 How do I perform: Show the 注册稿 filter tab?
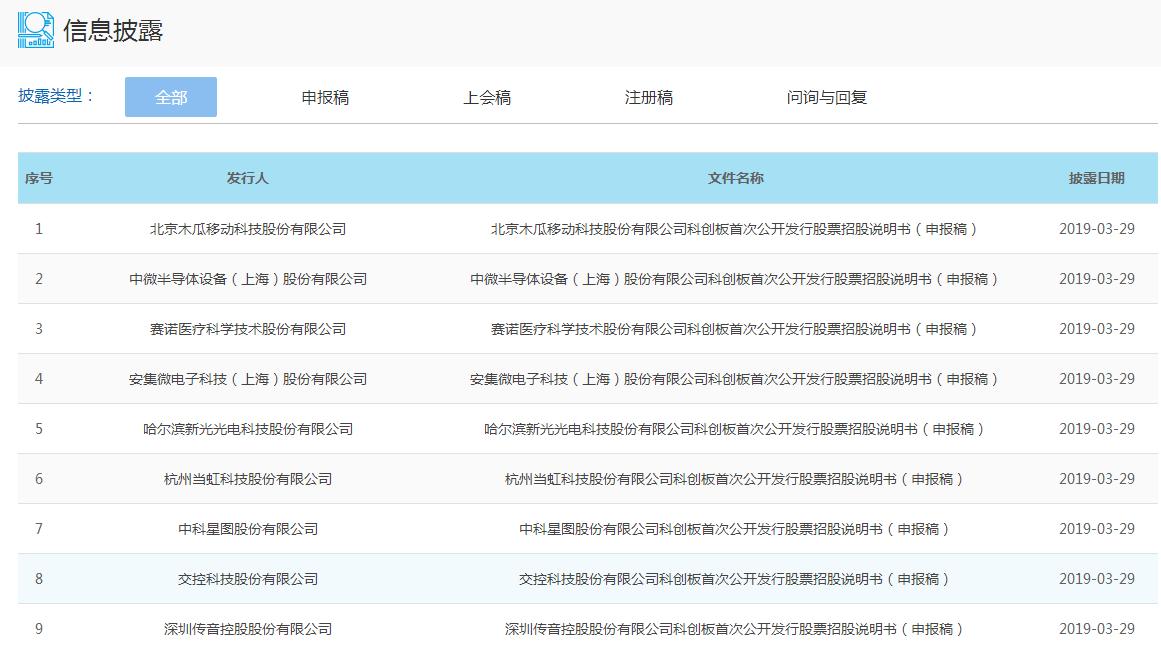649,97
